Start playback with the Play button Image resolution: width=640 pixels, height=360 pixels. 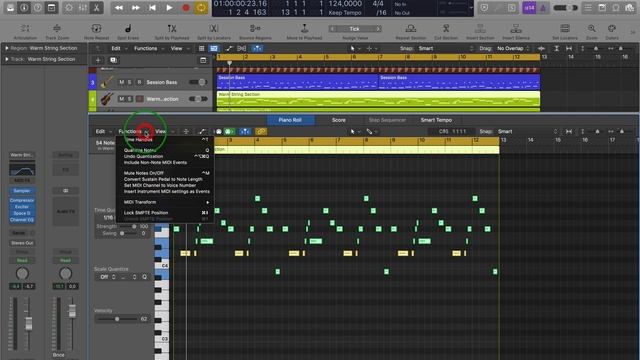169,7
